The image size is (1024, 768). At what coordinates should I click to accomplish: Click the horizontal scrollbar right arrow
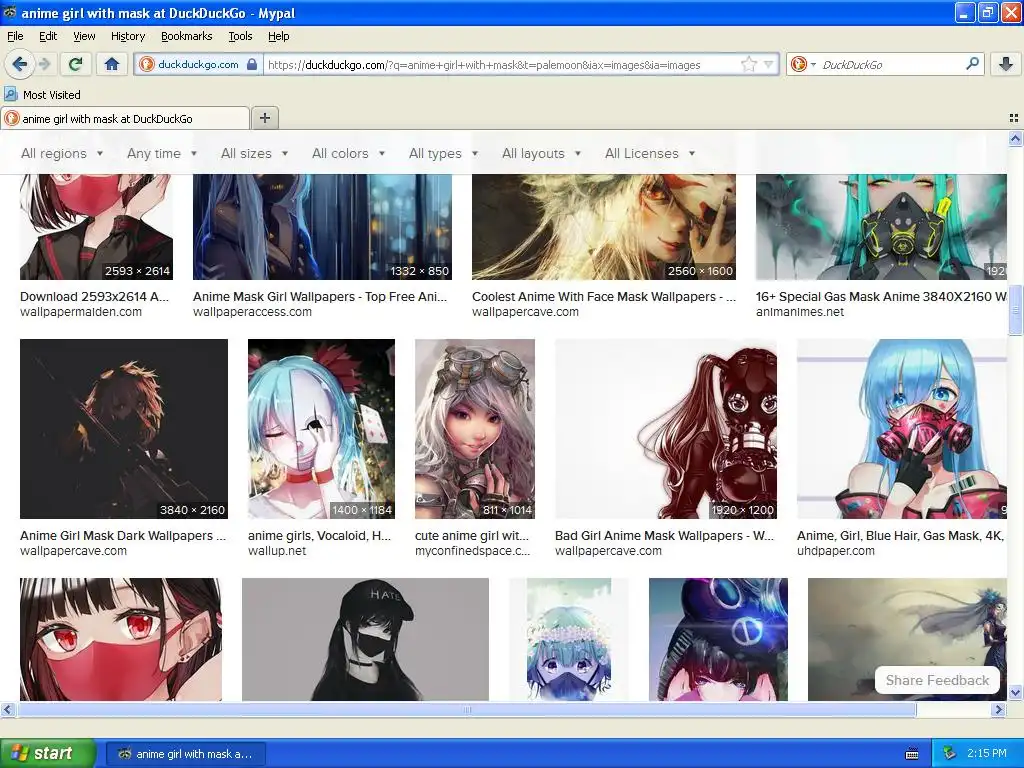click(999, 709)
